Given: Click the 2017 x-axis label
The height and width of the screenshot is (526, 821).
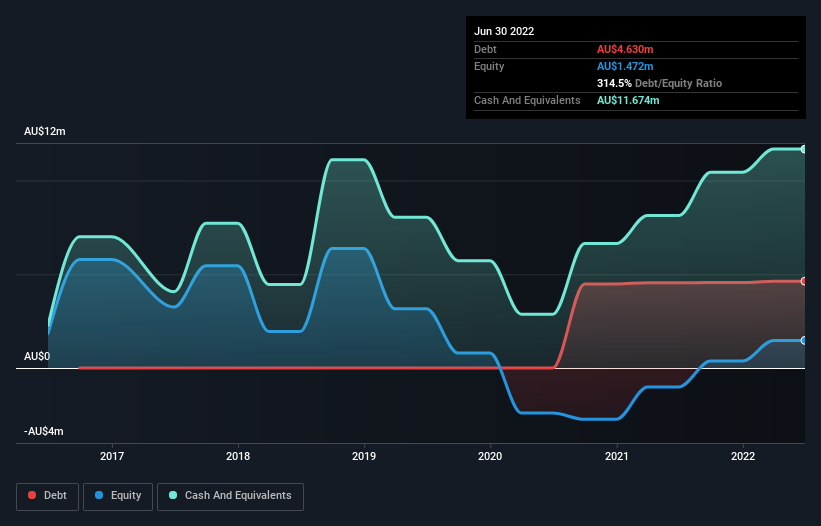Looking at the screenshot, I should [112, 456].
